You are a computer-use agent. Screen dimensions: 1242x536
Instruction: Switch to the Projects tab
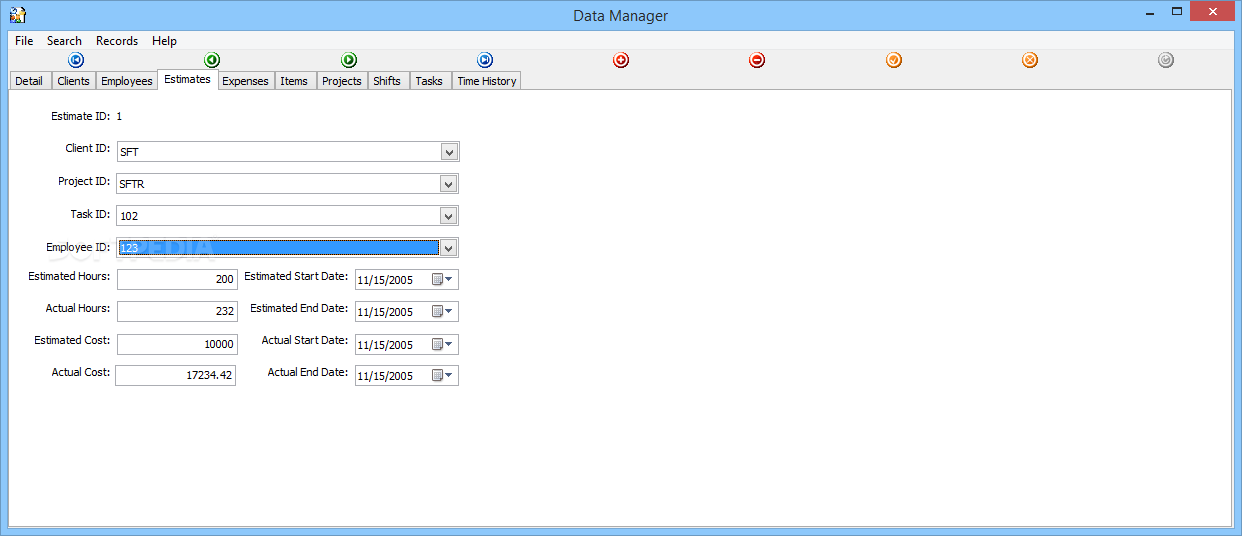[342, 81]
